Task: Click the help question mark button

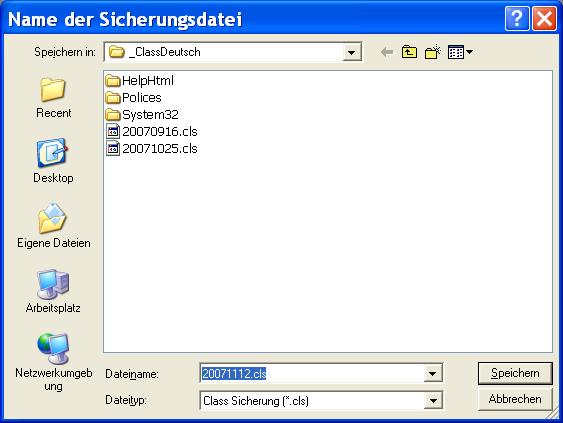Action: 517,18
